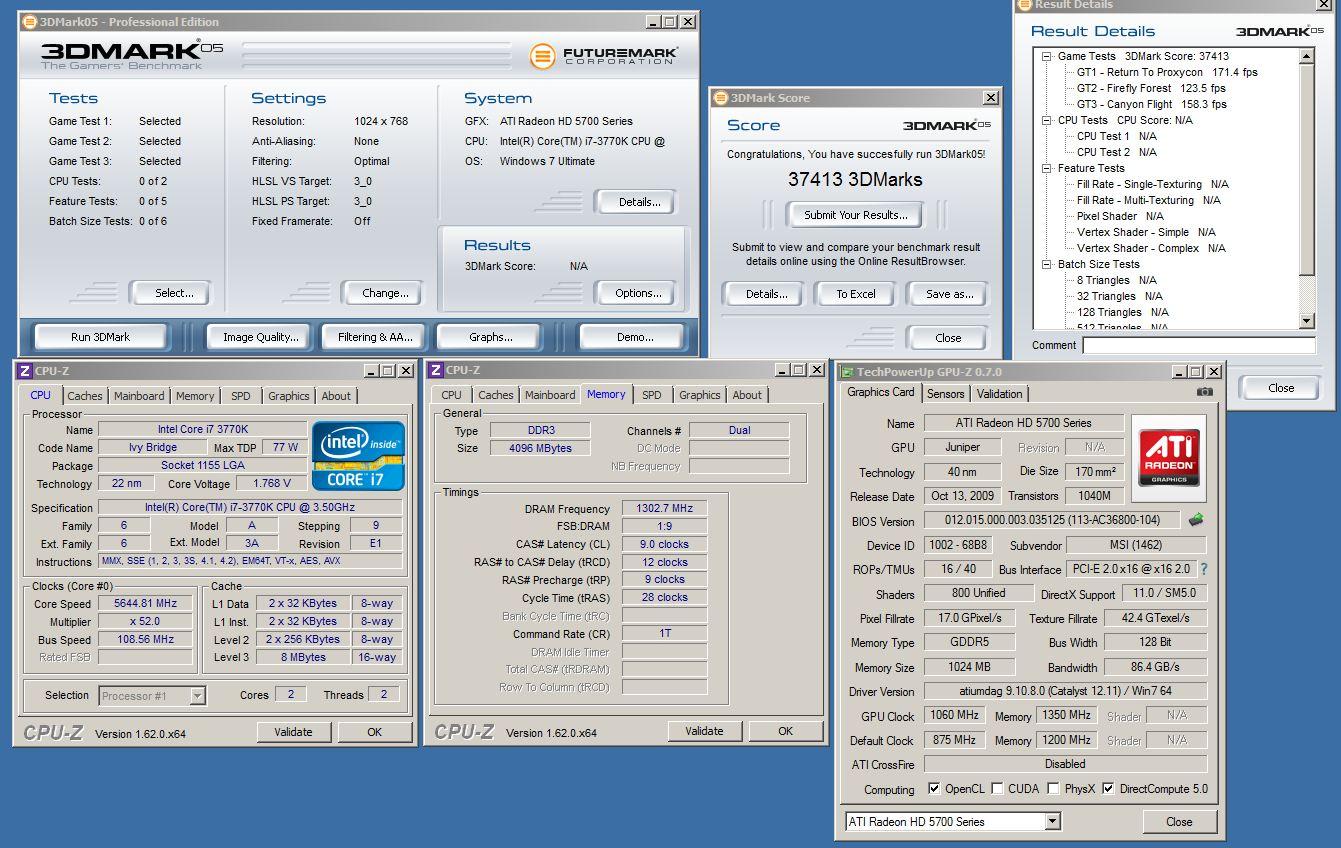Open Mainboard tab in CPU-Z CPU window
Image resolution: width=1341 pixels, height=848 pixels.
(139, 396)
